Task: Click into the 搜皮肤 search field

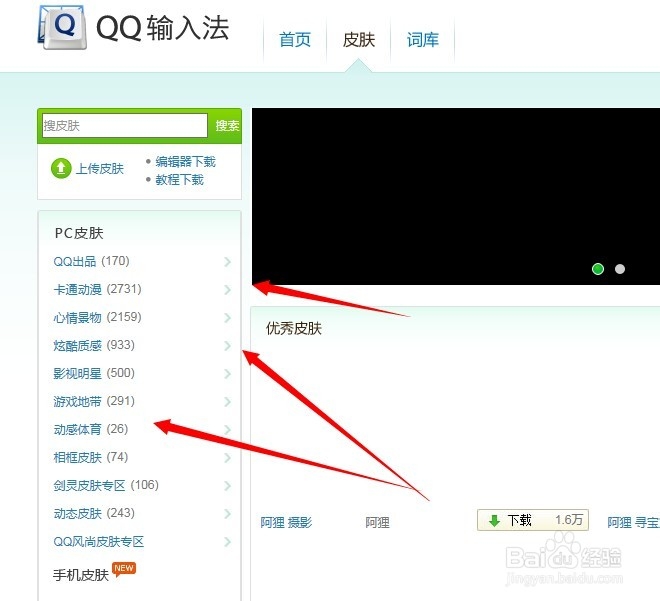Action: tap(125, 125)
